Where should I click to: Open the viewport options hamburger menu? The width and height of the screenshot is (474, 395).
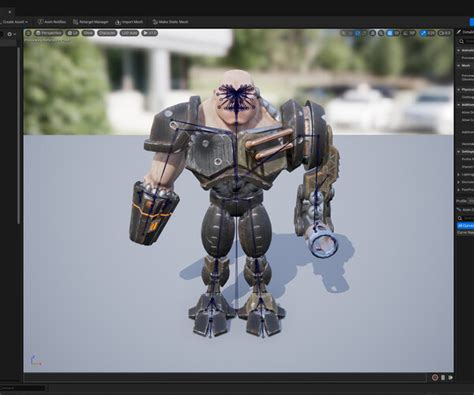[x=28, y=33]
